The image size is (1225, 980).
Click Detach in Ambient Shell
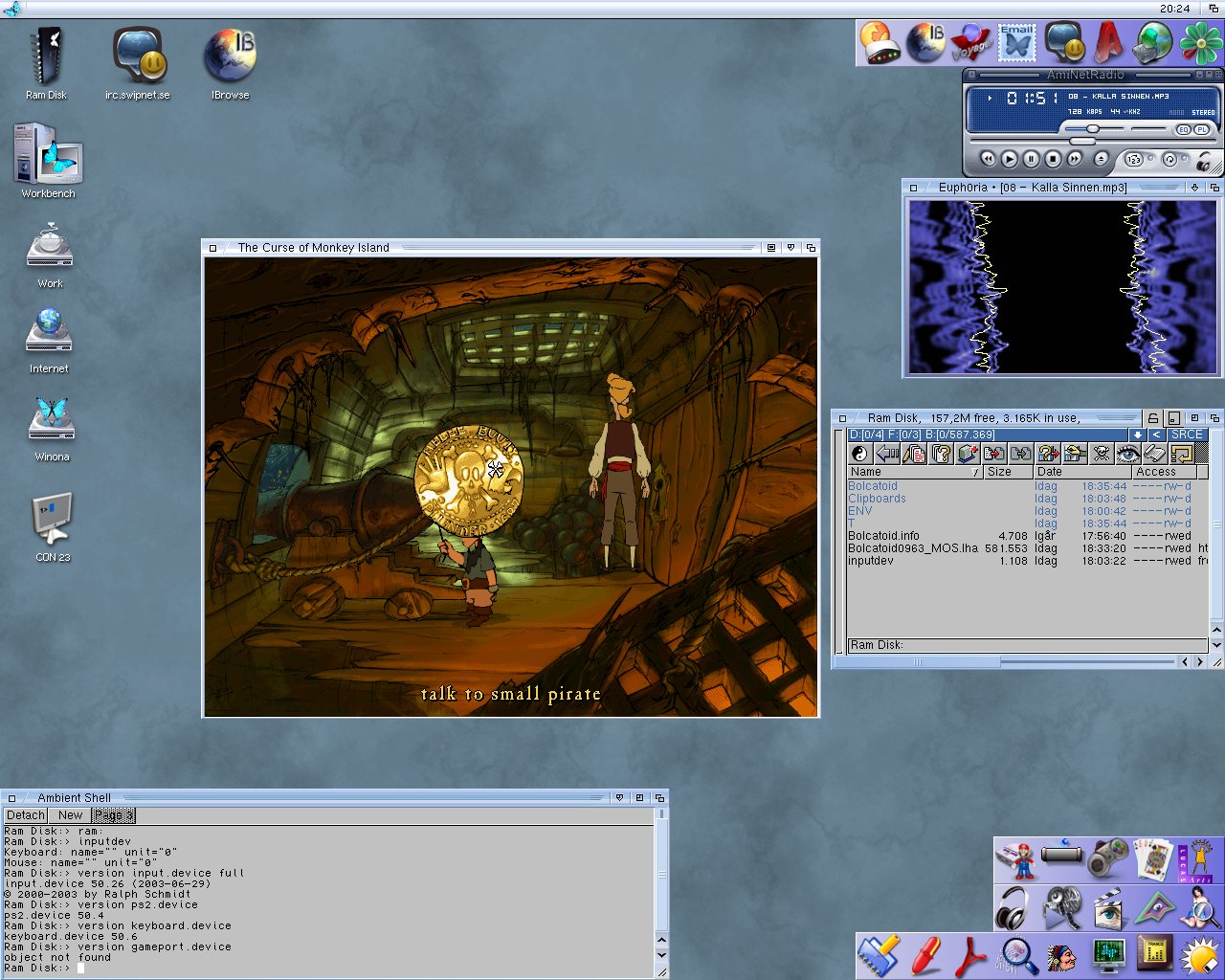tap(26, 815)
